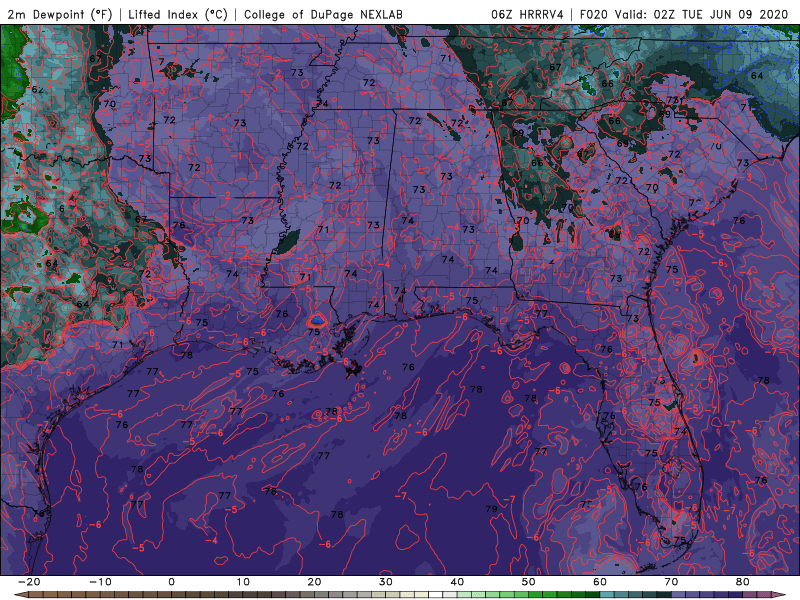Click the blue low-dewpoint spot in Louisiana
This screenshot has width=800, height=600.
317,320
